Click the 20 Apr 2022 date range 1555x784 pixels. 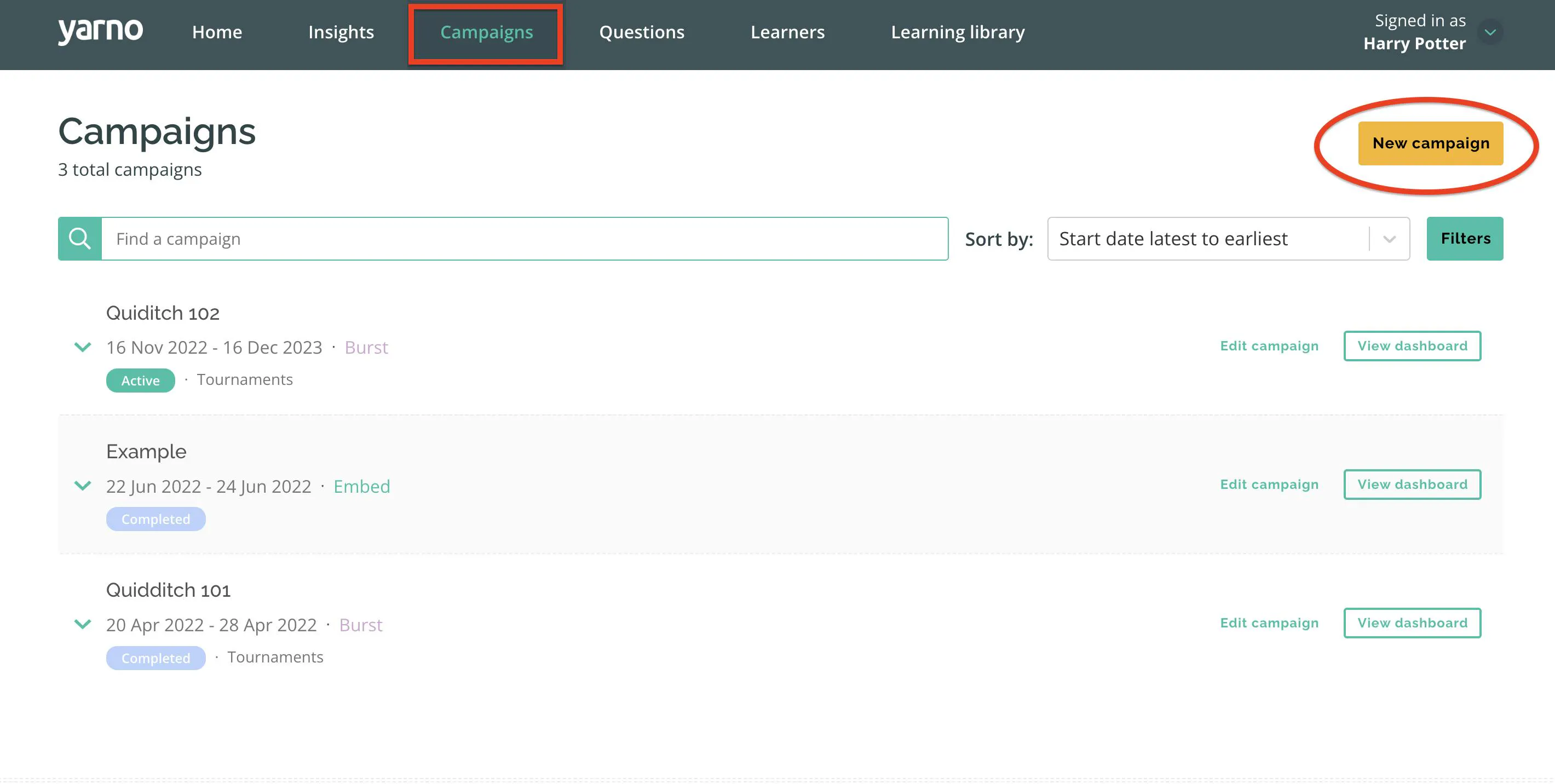(211, 625)
